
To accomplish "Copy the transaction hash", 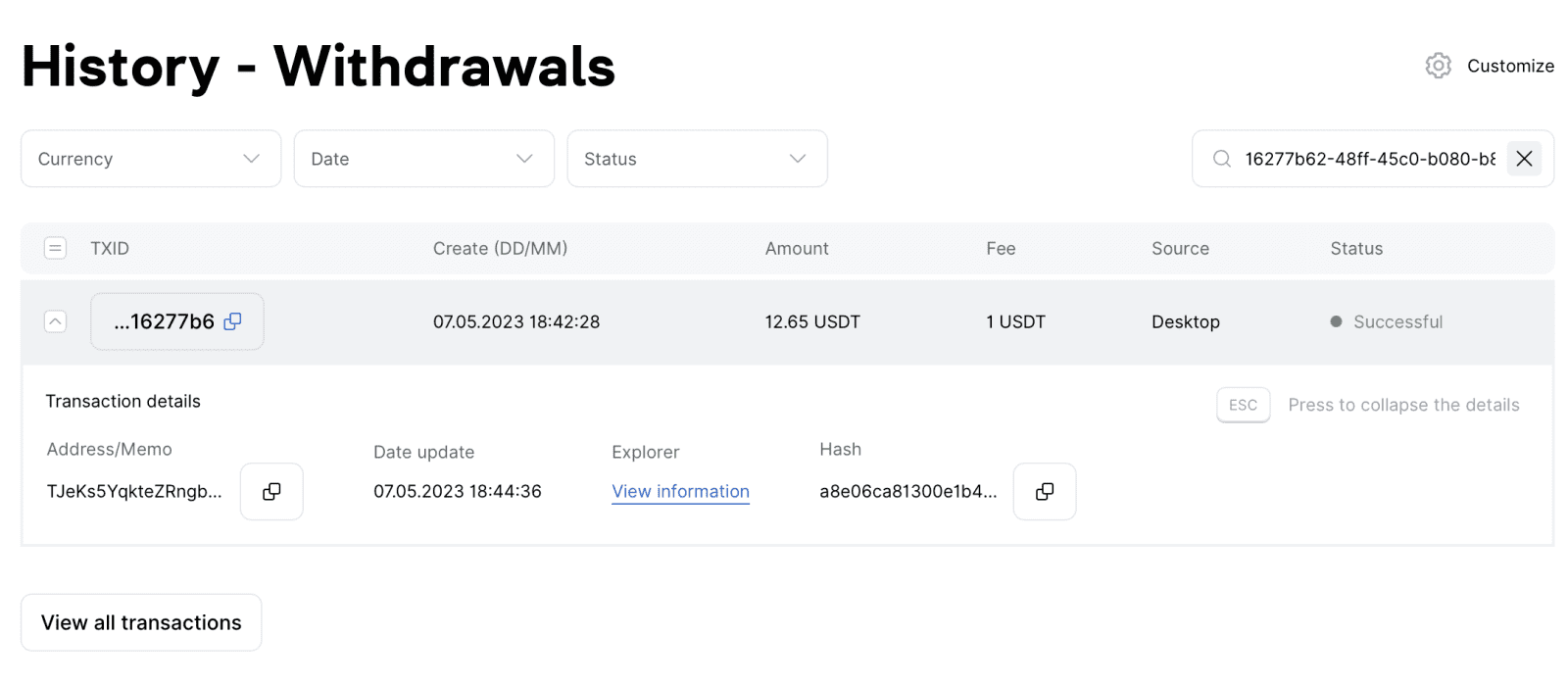I will pyautogui.click(x=1045, y=491).
